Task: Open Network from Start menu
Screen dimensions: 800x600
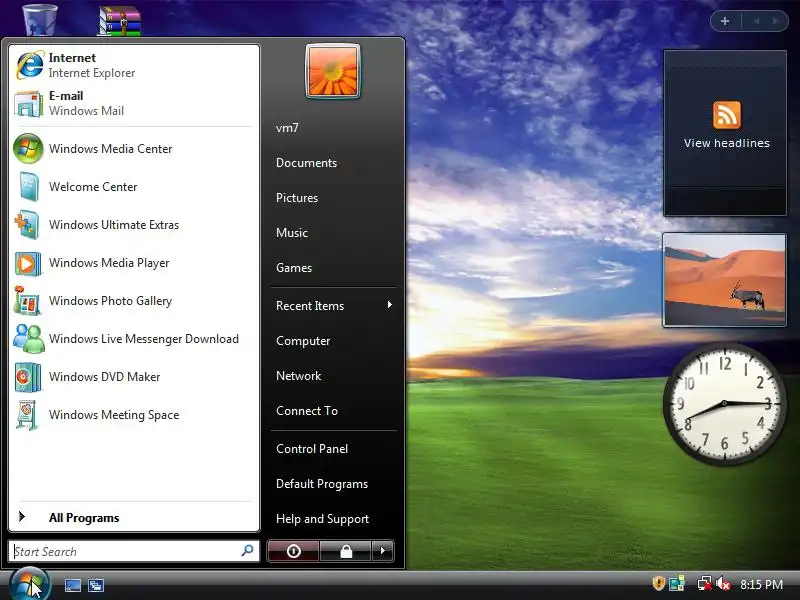Action: click(298, 376)
